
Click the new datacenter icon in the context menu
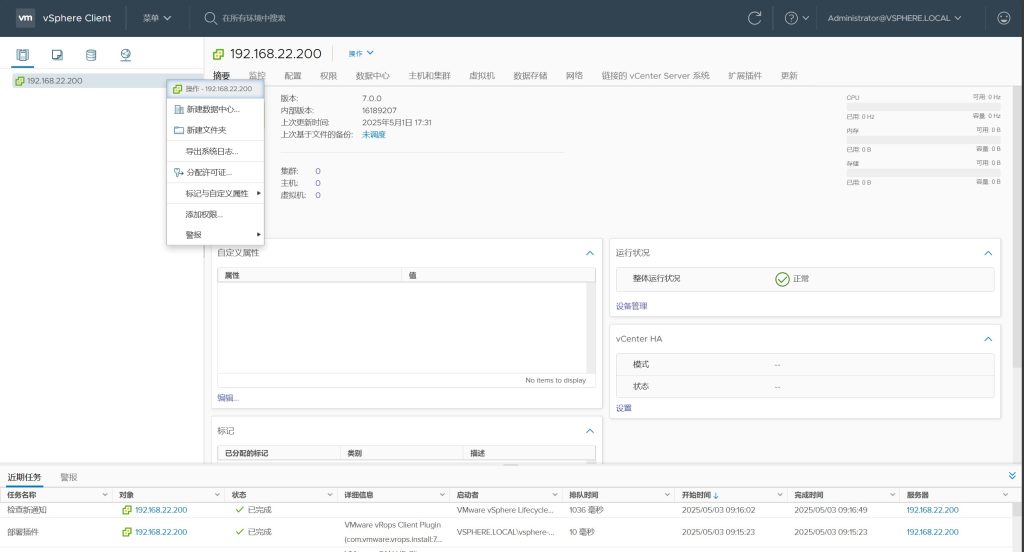[x=179, y=110]
